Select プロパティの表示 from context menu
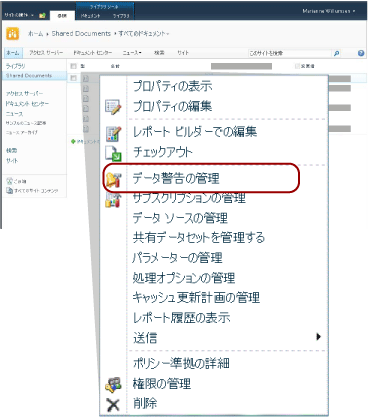Screen dimensions: 368x417 [x=173, y=86]
